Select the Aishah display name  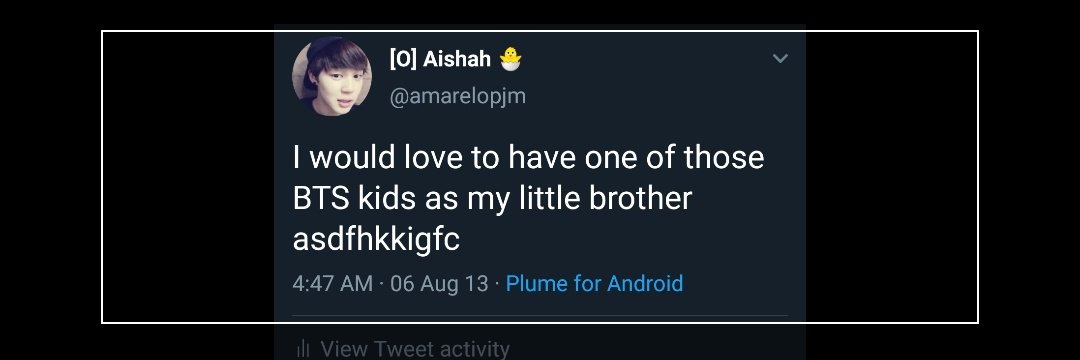pos(457,59)
